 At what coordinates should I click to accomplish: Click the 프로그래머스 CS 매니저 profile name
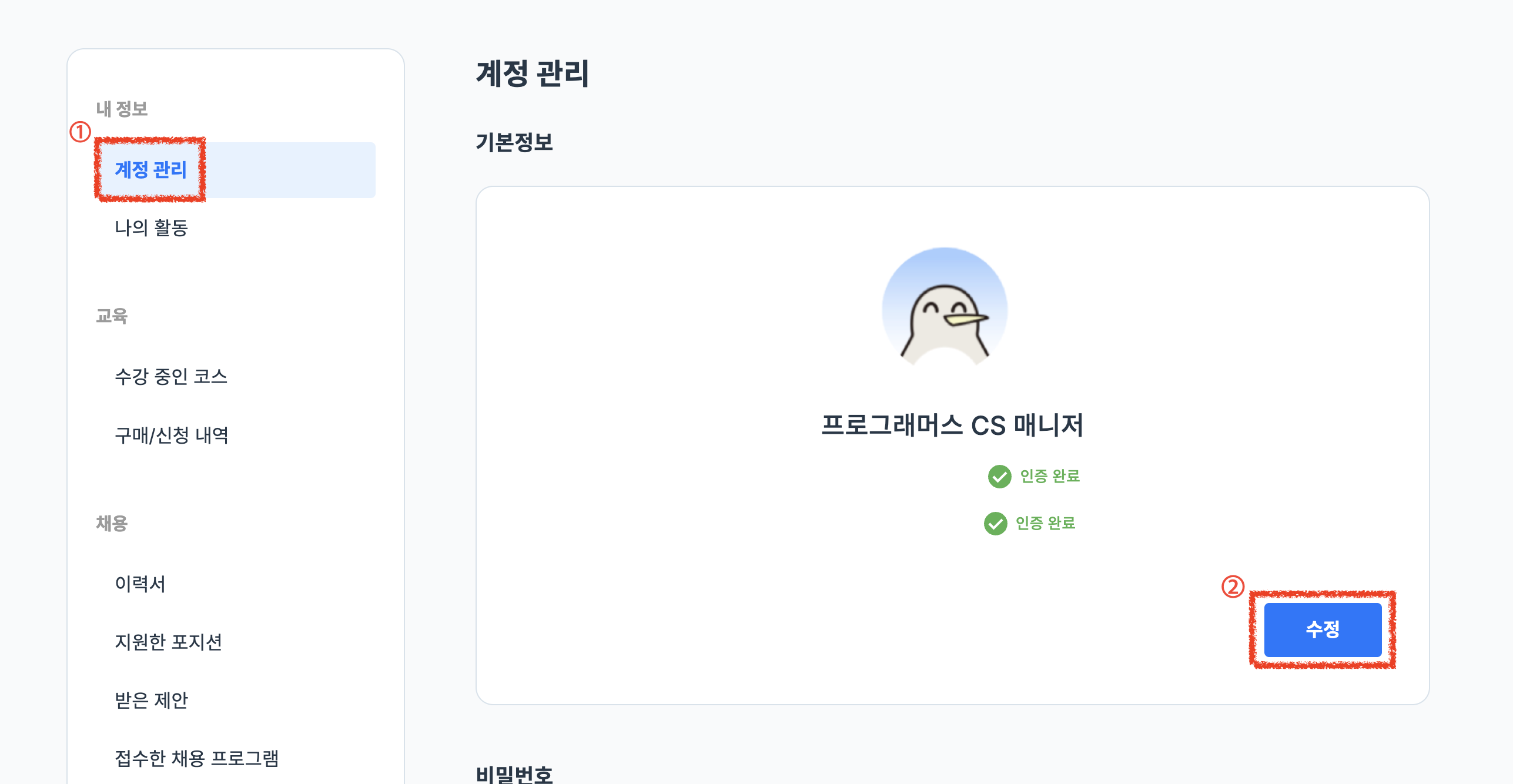point(952,425)
